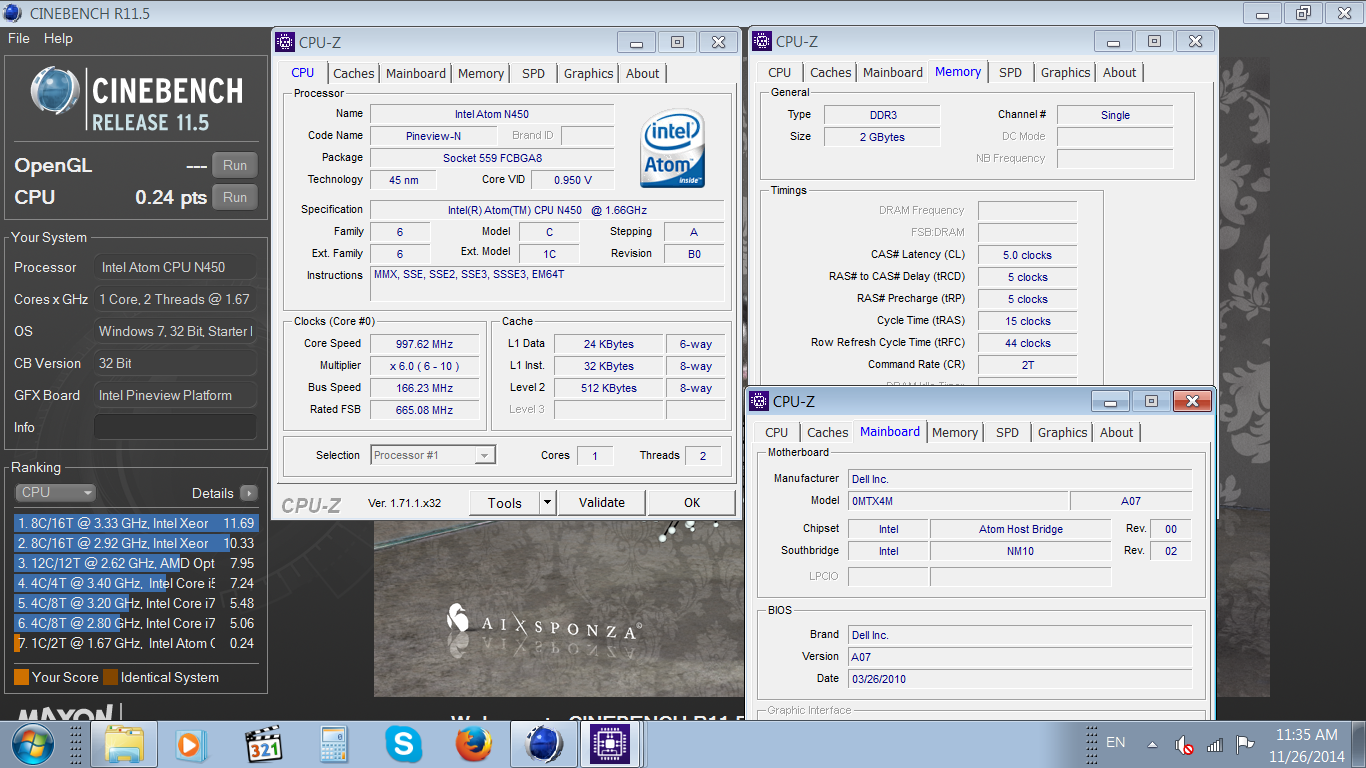Open the Action Center flag icon
Screen dimensions: 1366x768
(1245, 745)
